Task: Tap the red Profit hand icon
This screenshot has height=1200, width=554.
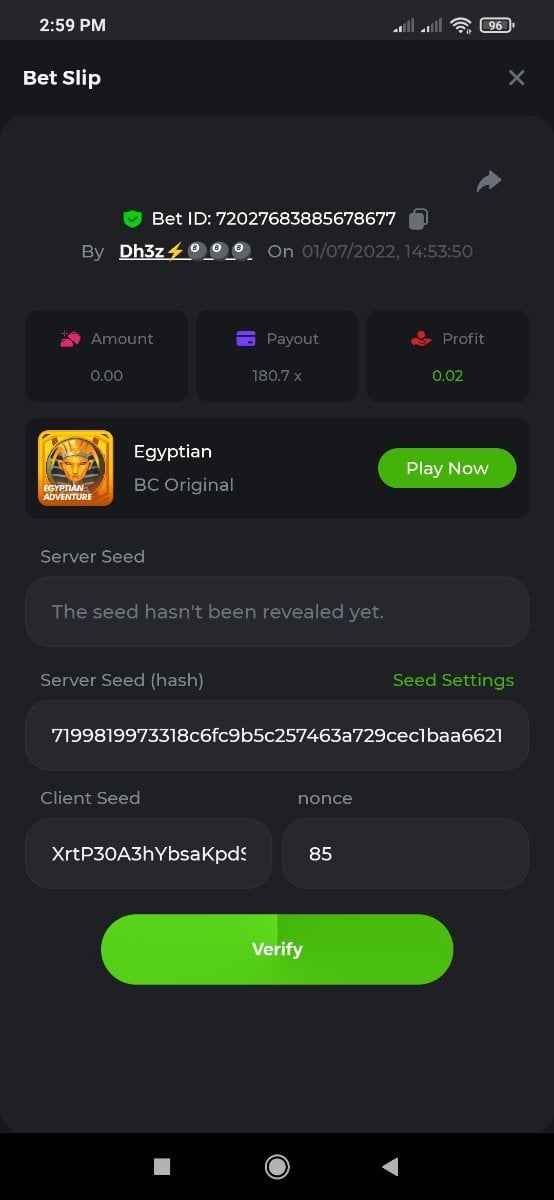Action: click(421, 339)
